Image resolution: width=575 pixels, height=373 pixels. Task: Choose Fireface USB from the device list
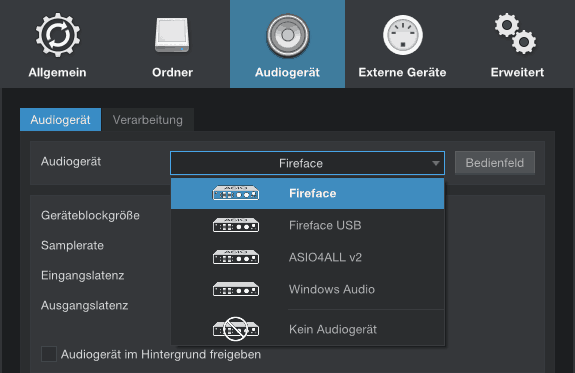tap(307, 225)
